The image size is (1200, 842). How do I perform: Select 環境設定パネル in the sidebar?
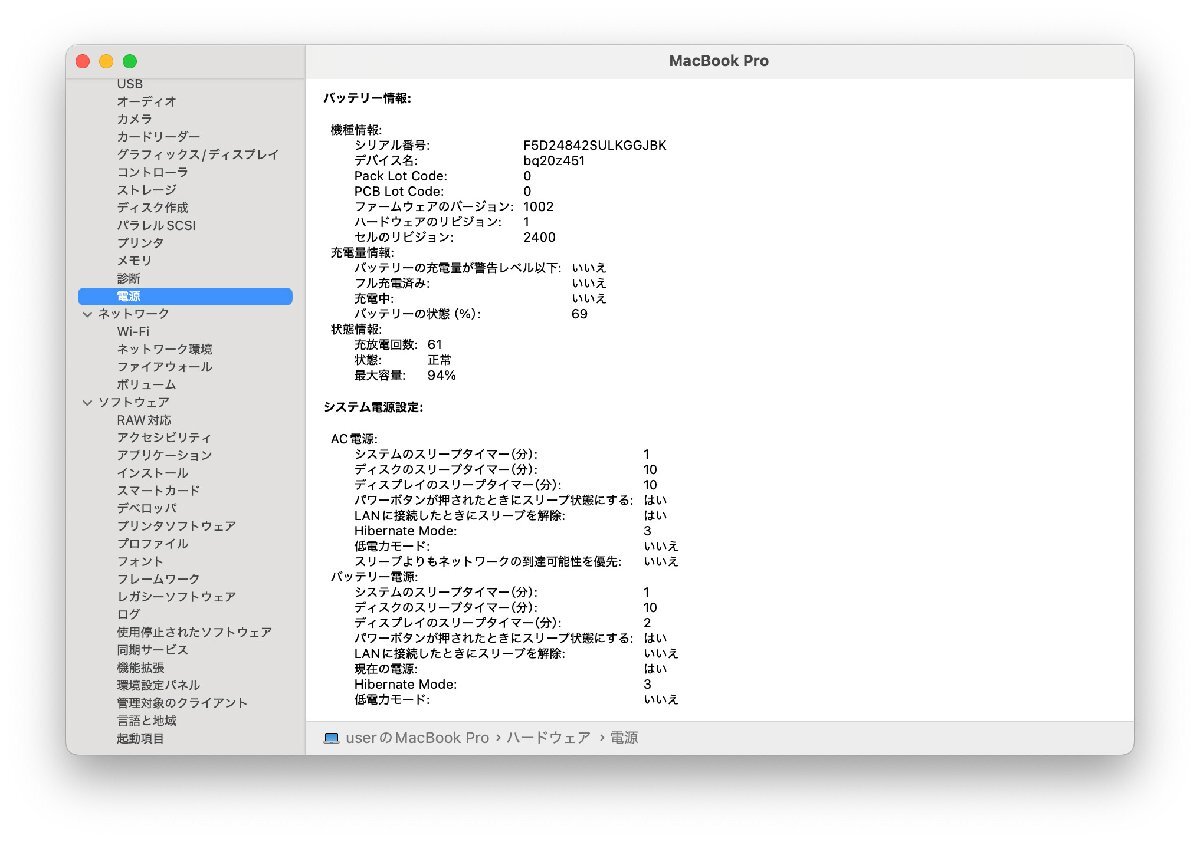point(159,685)
